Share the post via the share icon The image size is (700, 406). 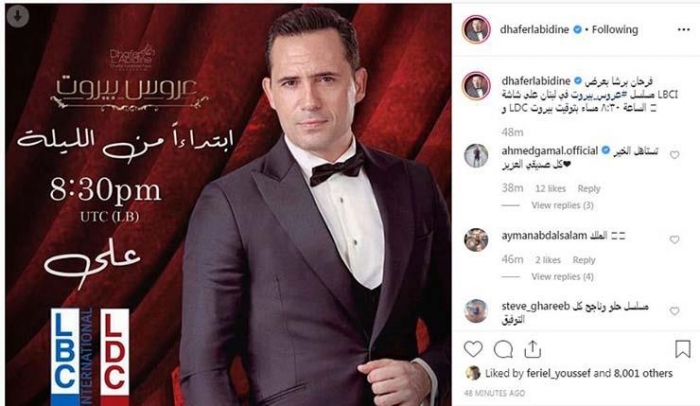[x=532, y=349]
